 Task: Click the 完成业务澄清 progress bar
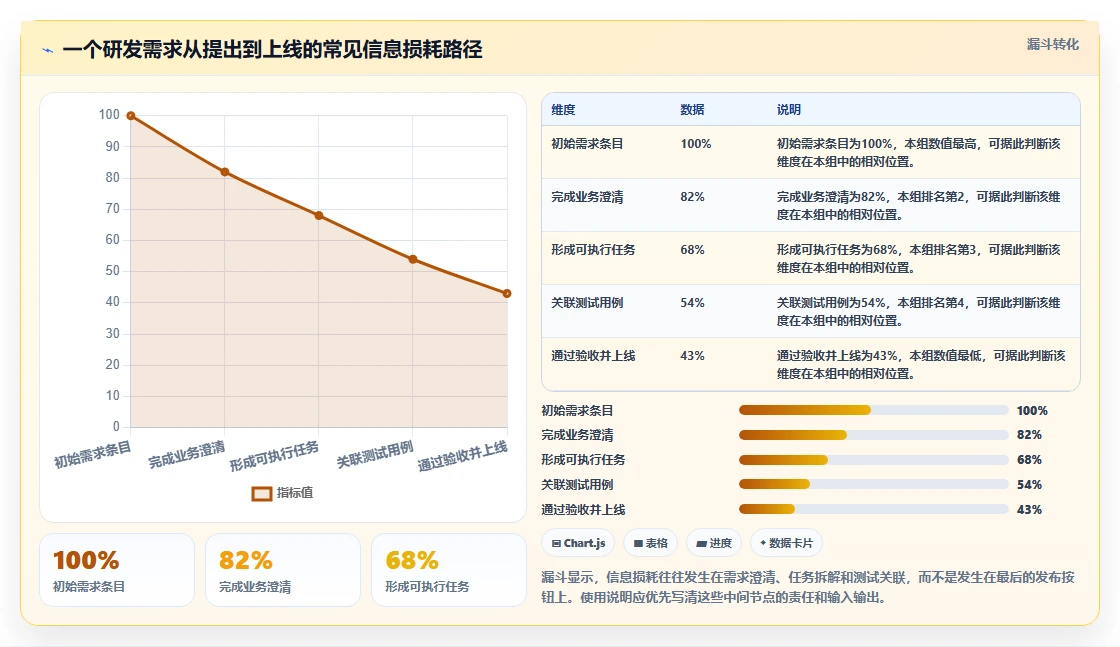(874, 435)
